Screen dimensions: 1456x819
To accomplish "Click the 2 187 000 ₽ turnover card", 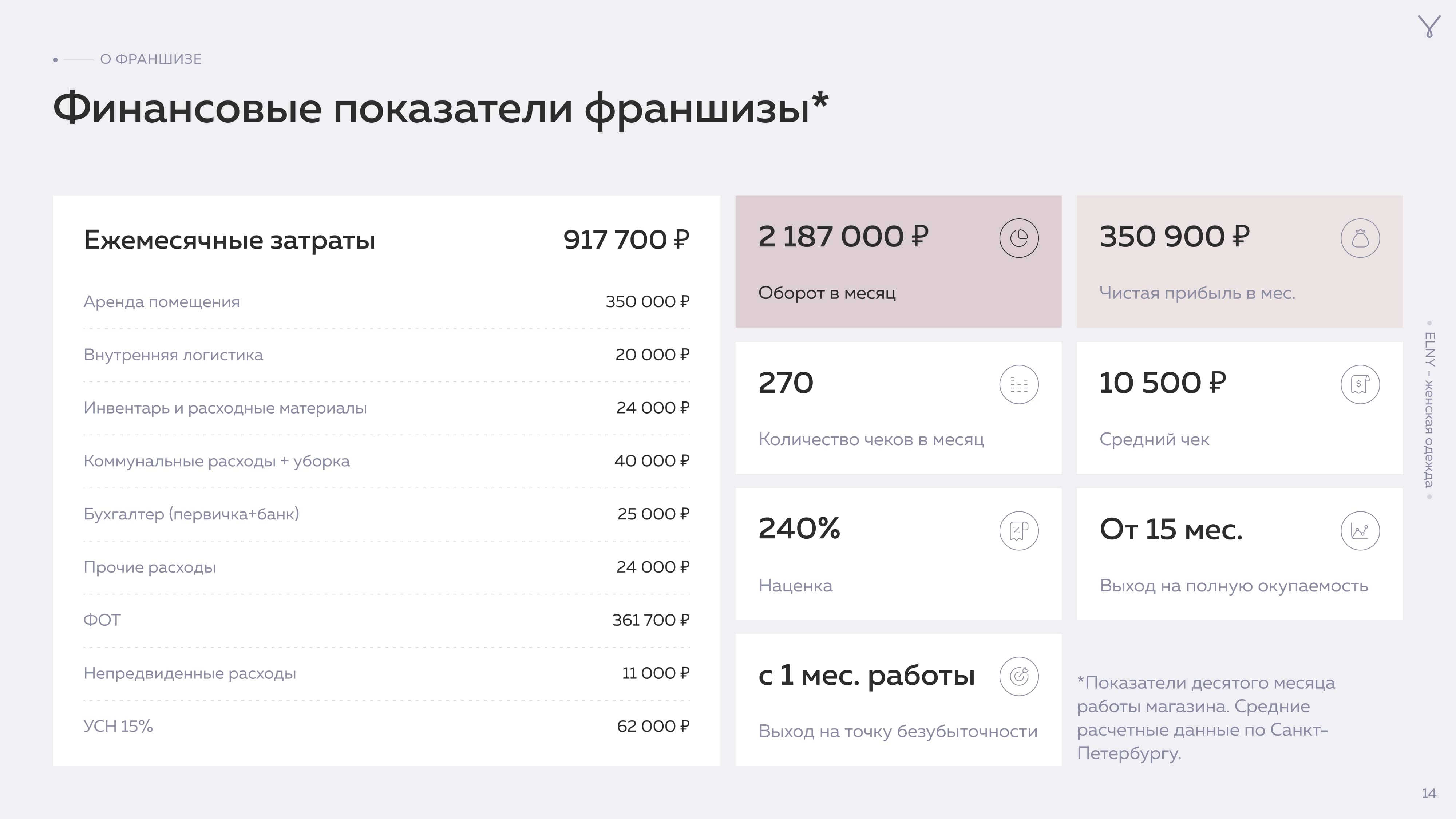I will tap(843, 237).
